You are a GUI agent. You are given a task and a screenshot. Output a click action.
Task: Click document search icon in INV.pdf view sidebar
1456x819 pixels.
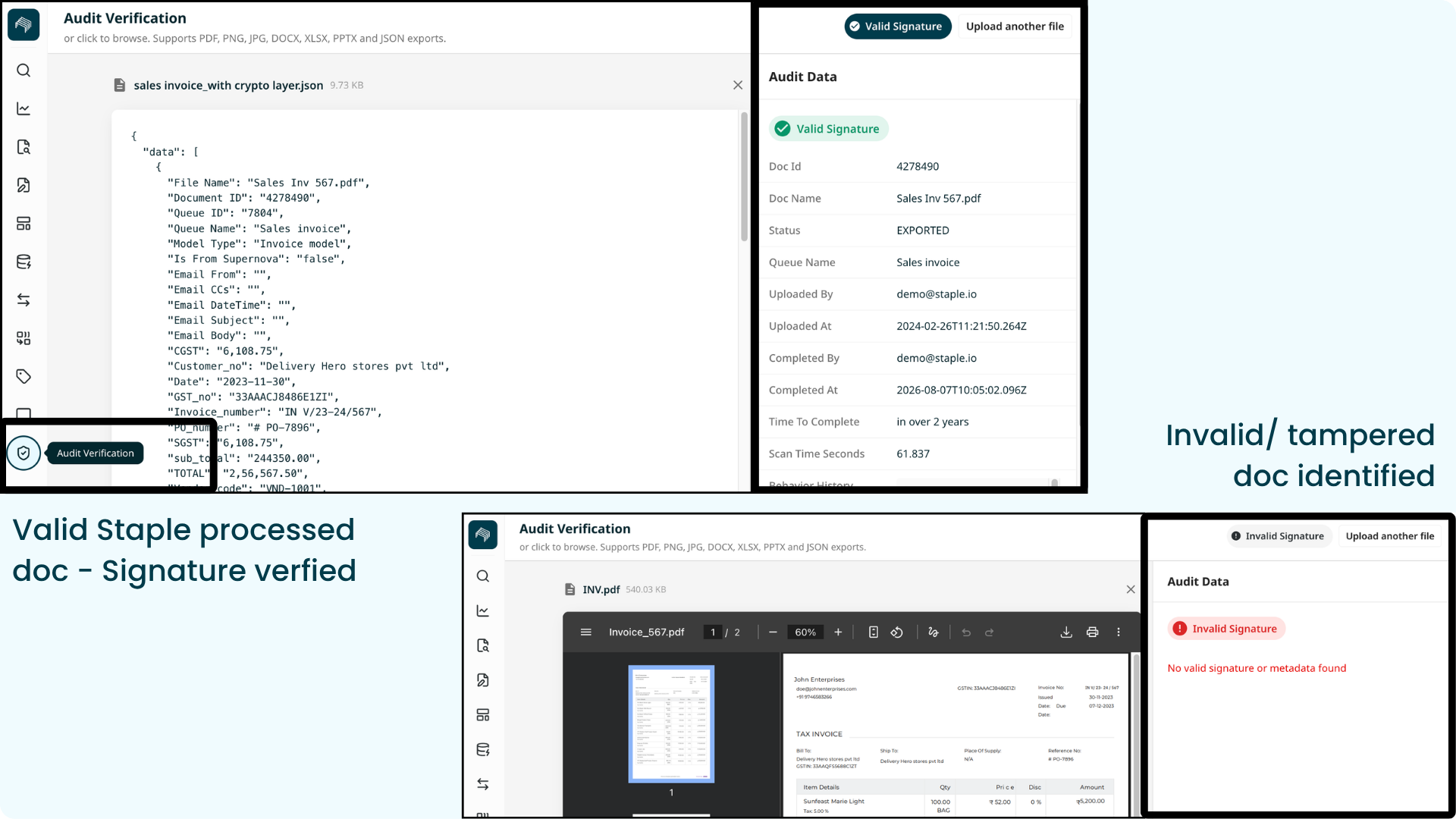point(483,646)
